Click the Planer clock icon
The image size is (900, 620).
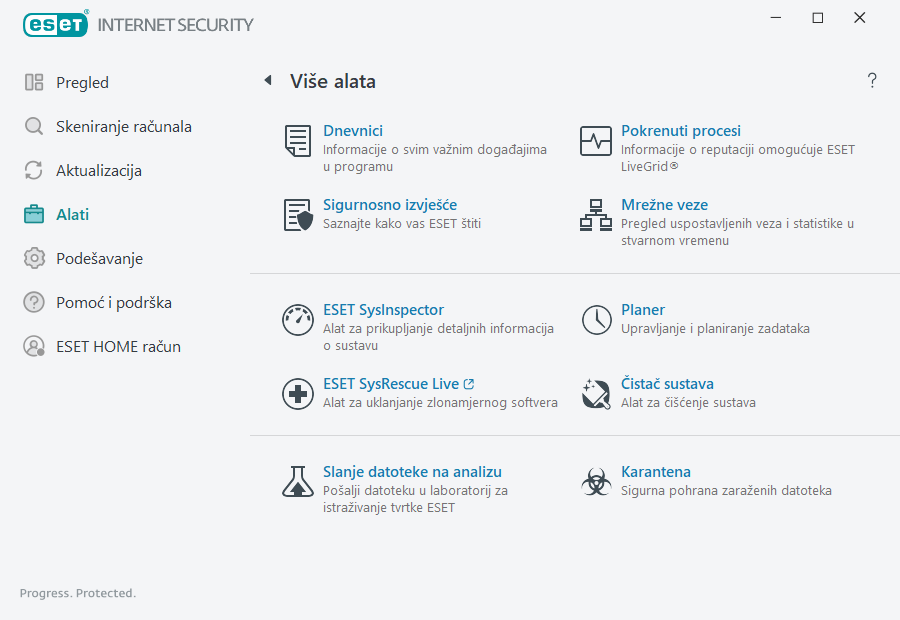(x=596, y=320)
